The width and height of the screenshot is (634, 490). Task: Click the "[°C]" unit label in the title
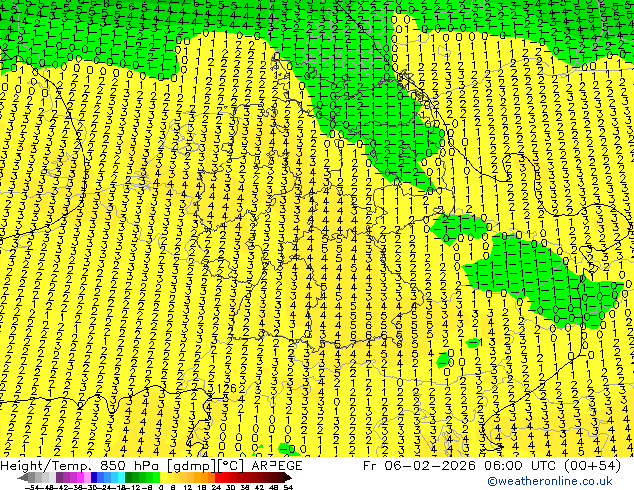pos(231,466)
